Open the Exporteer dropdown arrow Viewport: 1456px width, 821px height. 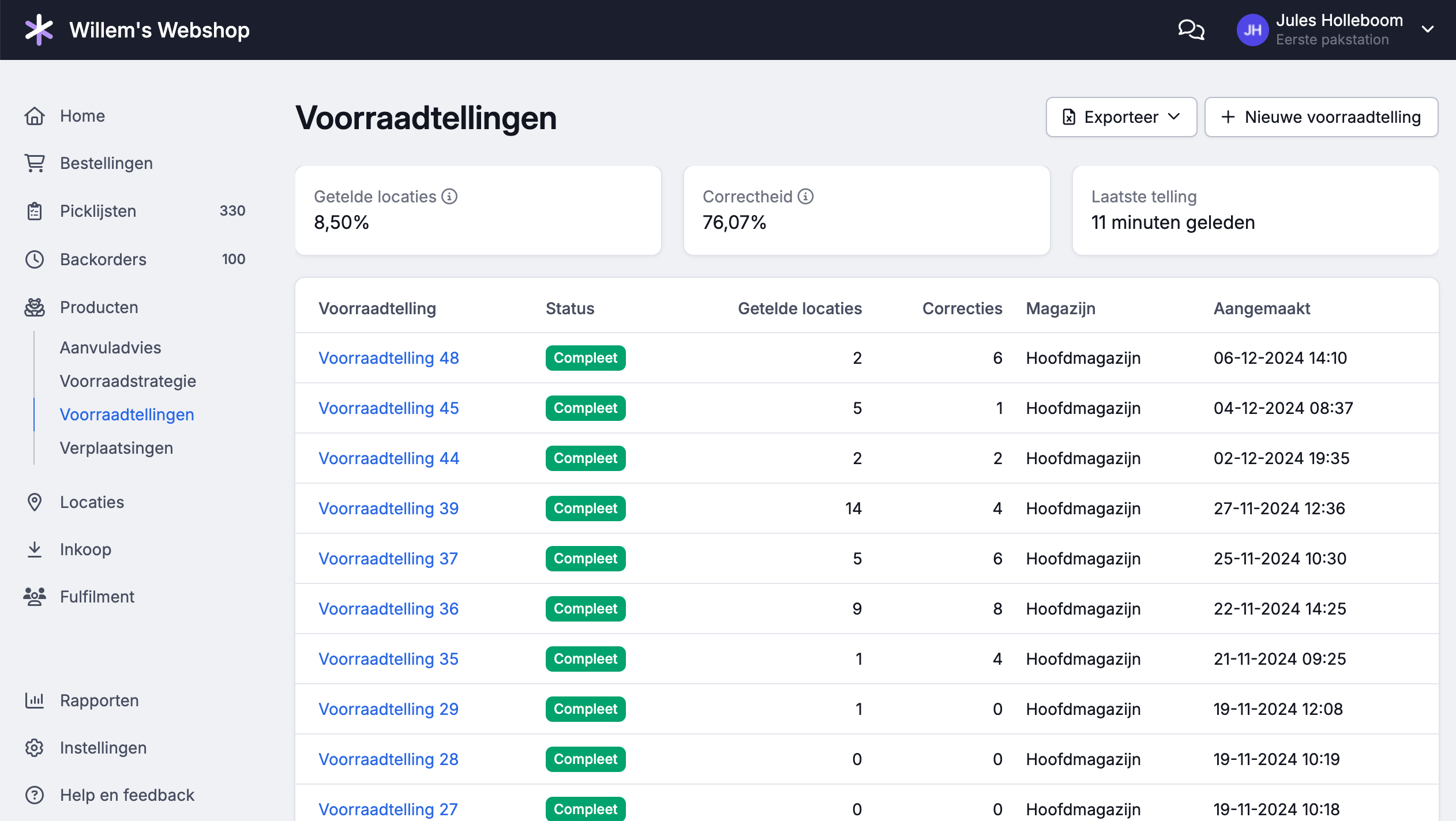(x=1174, y=117)
